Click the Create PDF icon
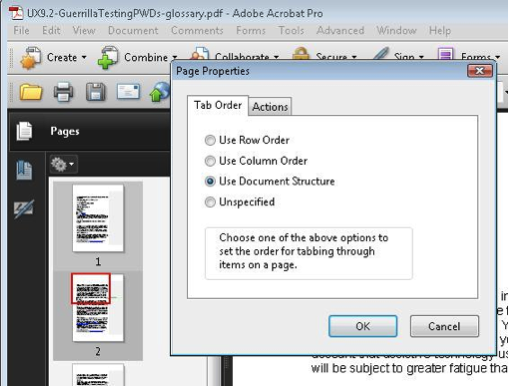This screenshot has width=509, height=387. (31, 58)
